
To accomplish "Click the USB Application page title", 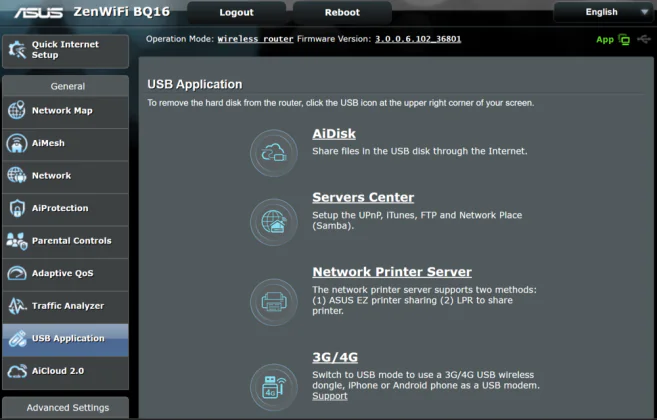I will click(x=194, y=84).
